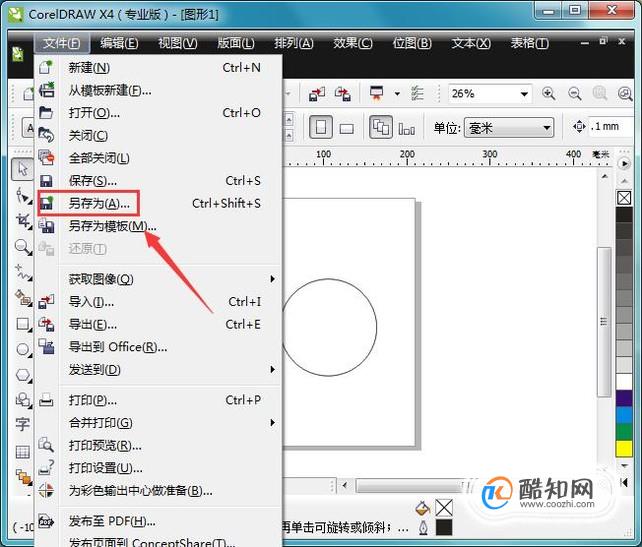The image size is (642, 547).
Task: Open the 文本(X) menu
Action: point(470,43)
